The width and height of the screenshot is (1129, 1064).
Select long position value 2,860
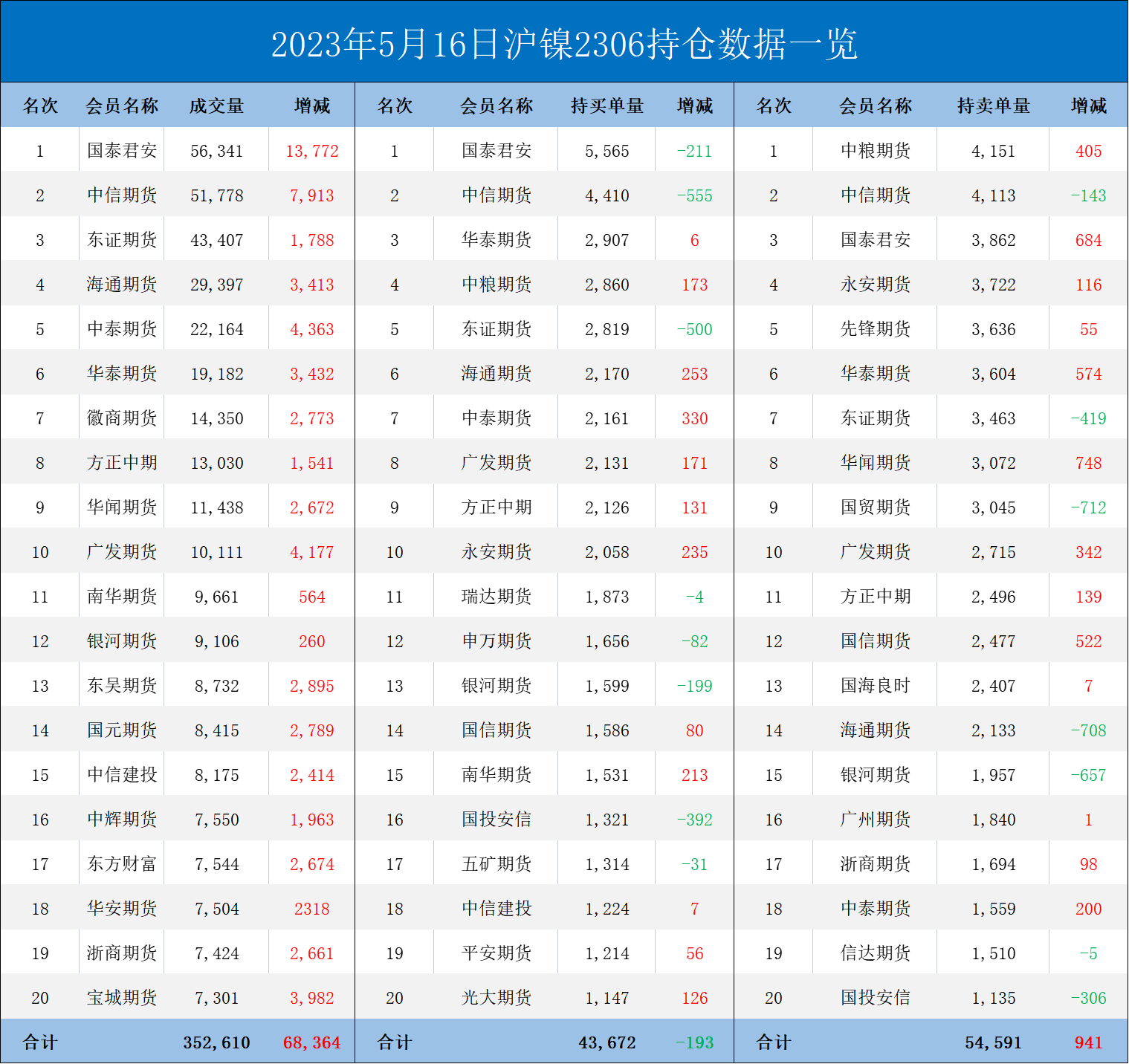point(607,285)
